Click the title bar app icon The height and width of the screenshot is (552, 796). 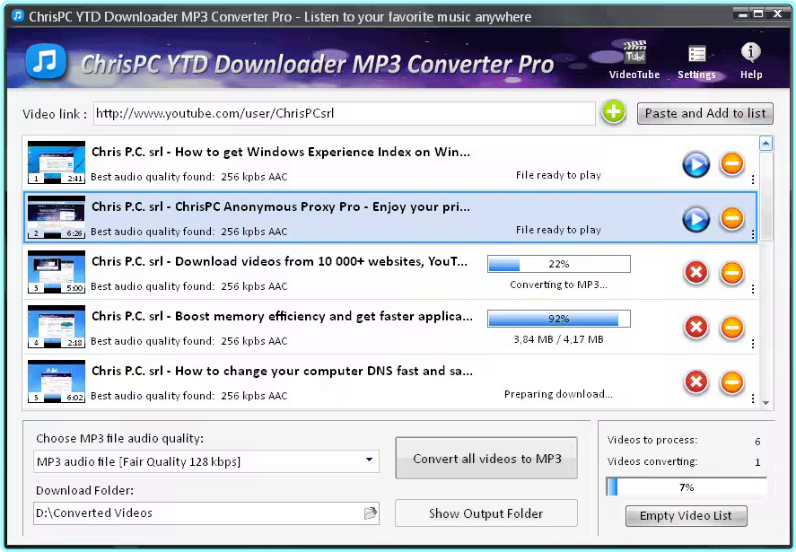point(18,16)
